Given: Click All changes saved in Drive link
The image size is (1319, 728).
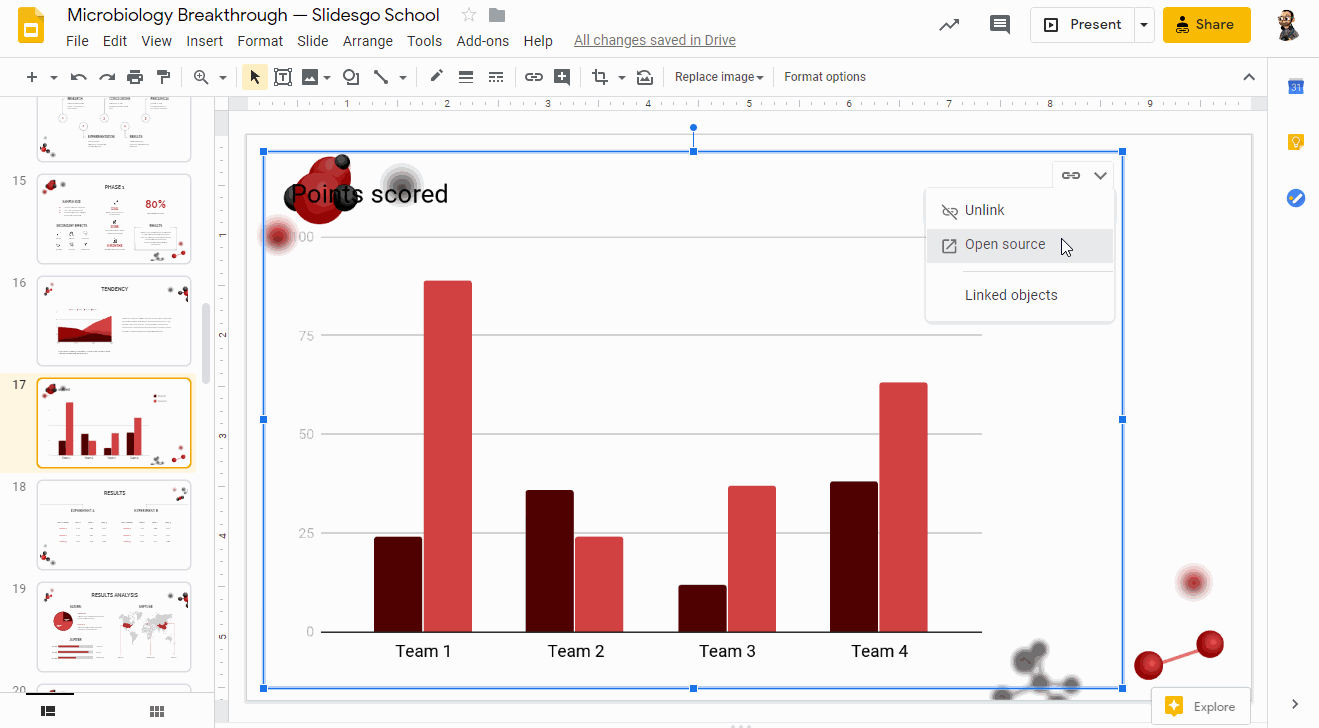Looking at the screenshot, I should click(x=655, y=41).
